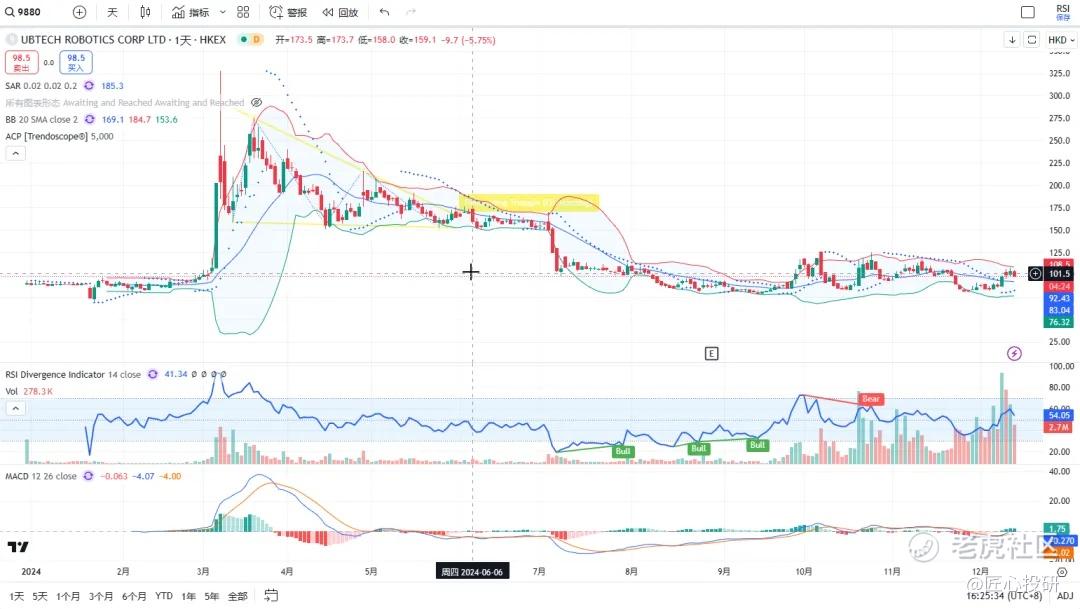Screen dimensions: 1080x609
Task: Collapse the main chart indicator legend
Action: coord(15,153)
